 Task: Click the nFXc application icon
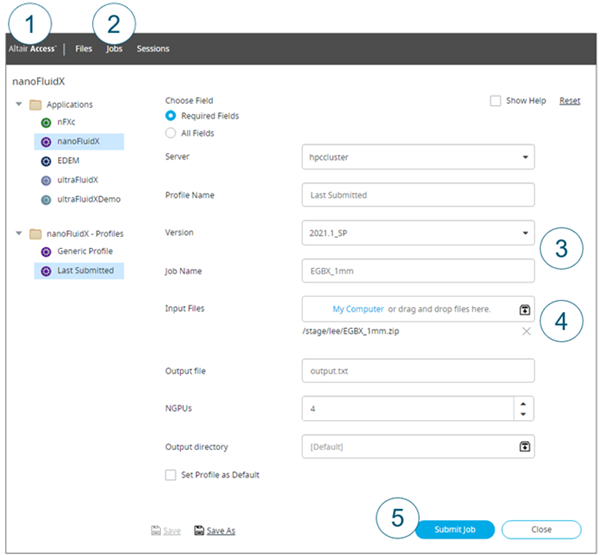(x=46, y=122)
